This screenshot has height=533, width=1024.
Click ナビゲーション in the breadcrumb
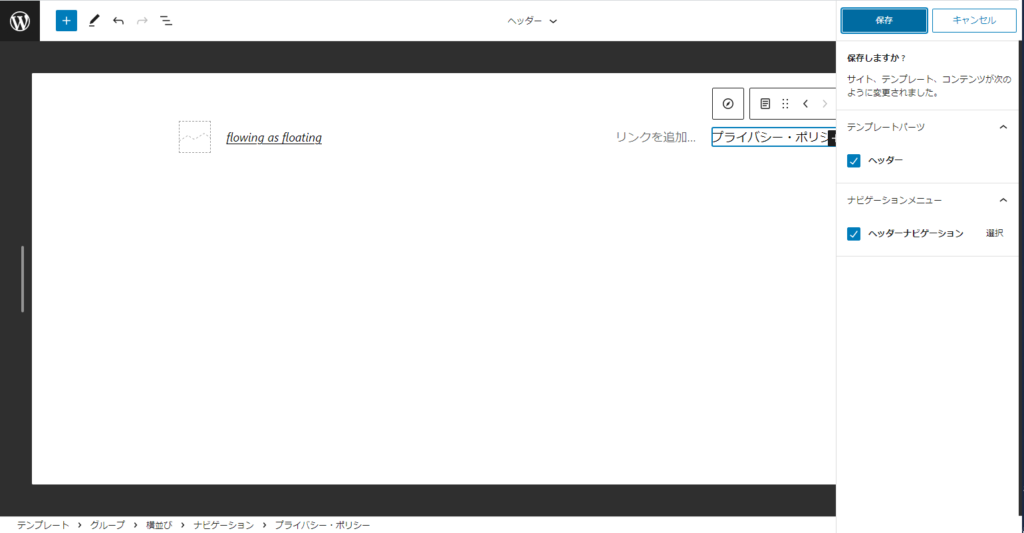pyautogui.click(x=224, y=525)
